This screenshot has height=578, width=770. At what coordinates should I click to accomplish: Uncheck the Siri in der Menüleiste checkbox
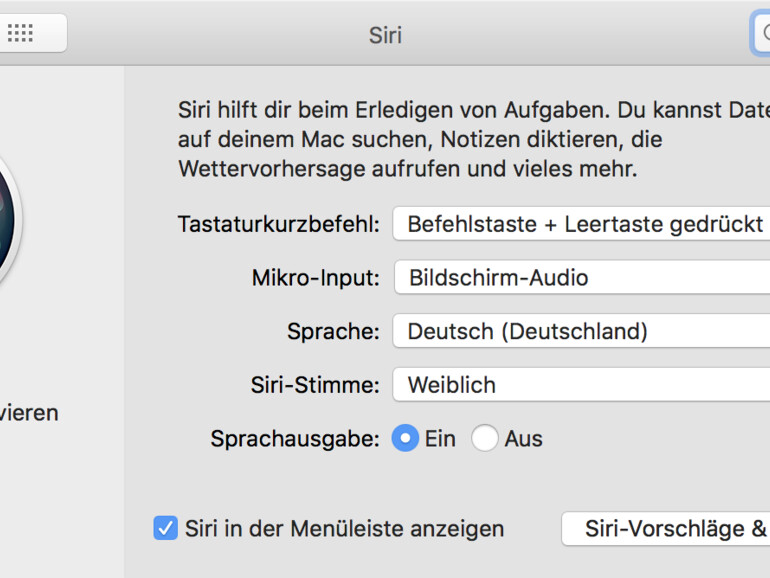click(x=165, y=528)
